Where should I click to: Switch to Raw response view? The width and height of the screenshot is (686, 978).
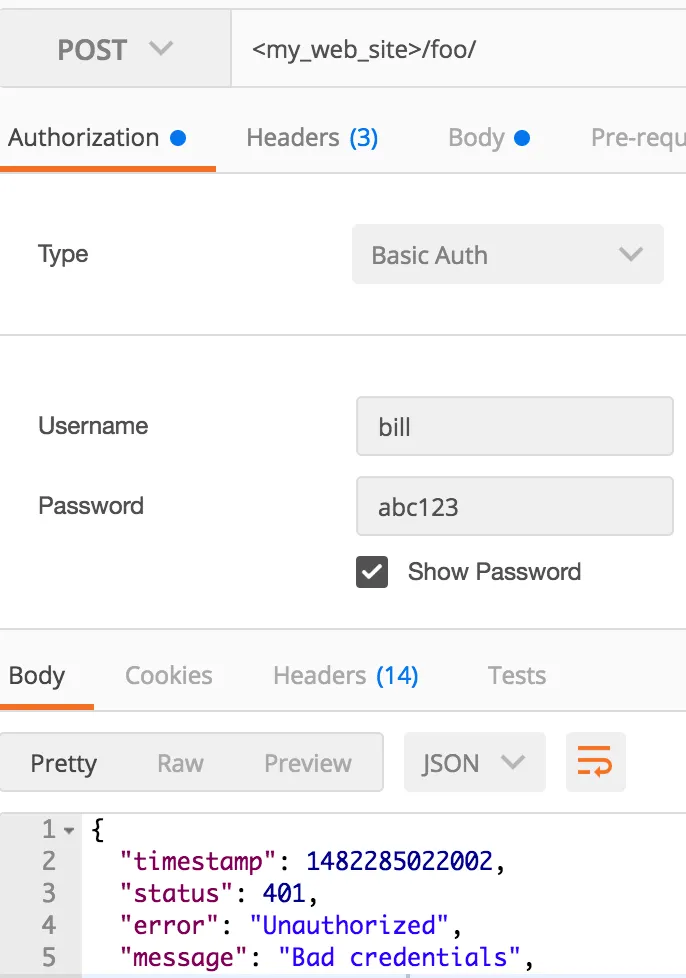pos(180,763)
